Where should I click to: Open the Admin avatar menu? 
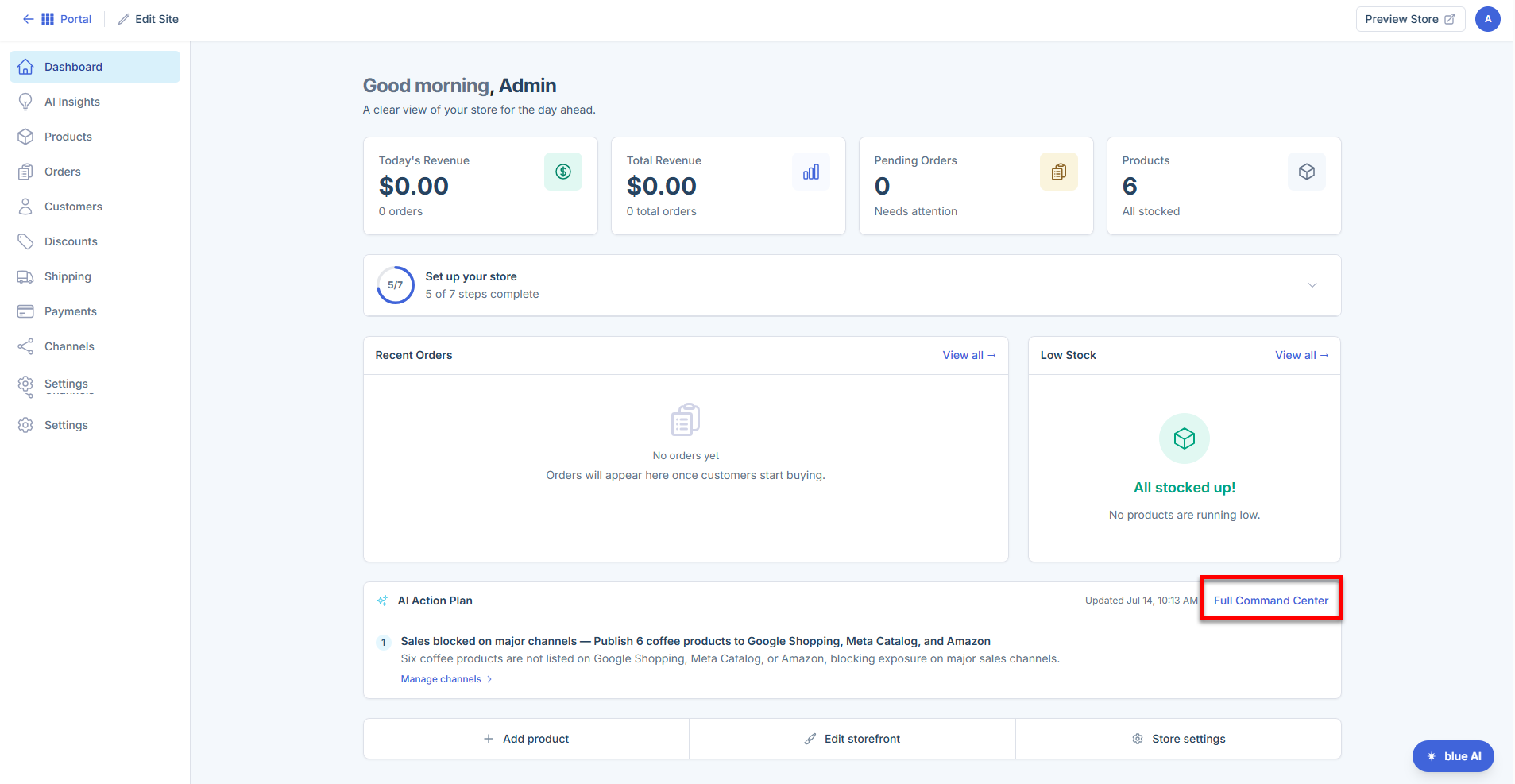(x=1487, y=19)
